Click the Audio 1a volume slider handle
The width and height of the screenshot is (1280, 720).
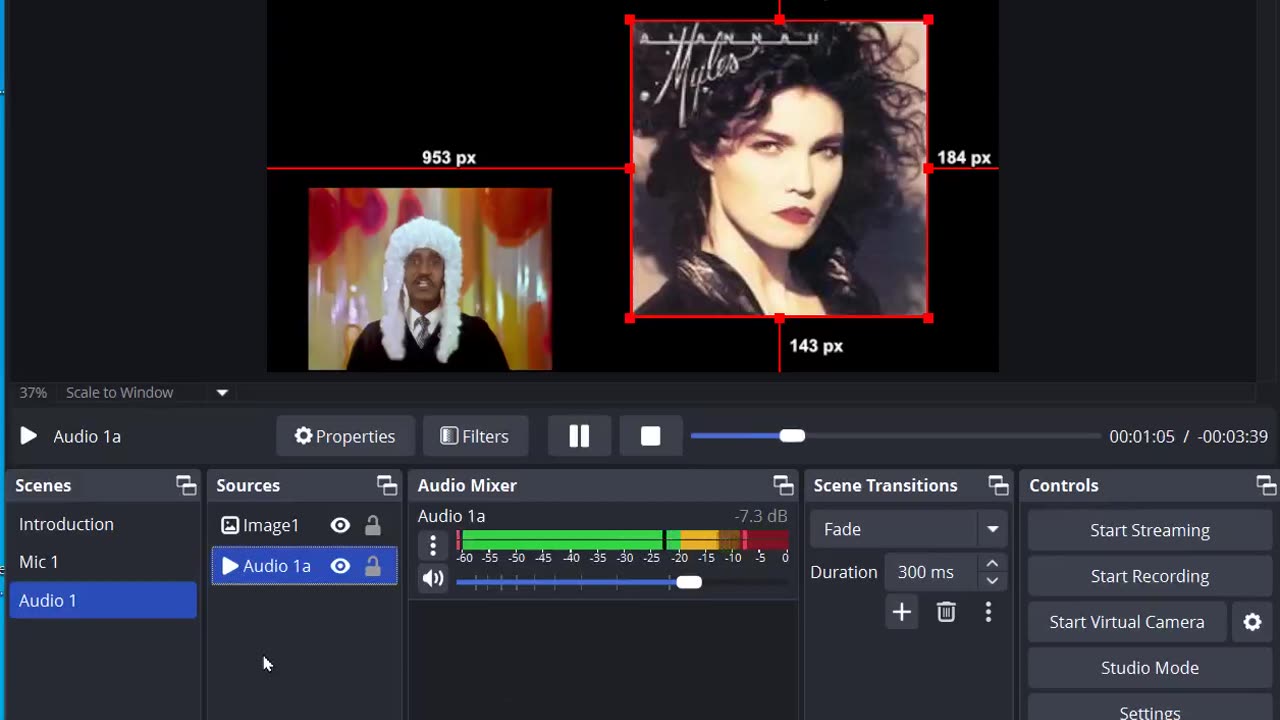point(689,582)
